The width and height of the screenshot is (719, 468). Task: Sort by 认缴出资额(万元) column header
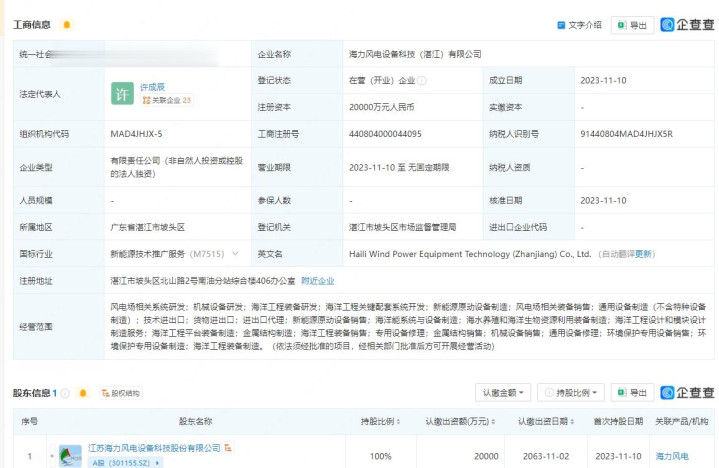coord(460,421)
